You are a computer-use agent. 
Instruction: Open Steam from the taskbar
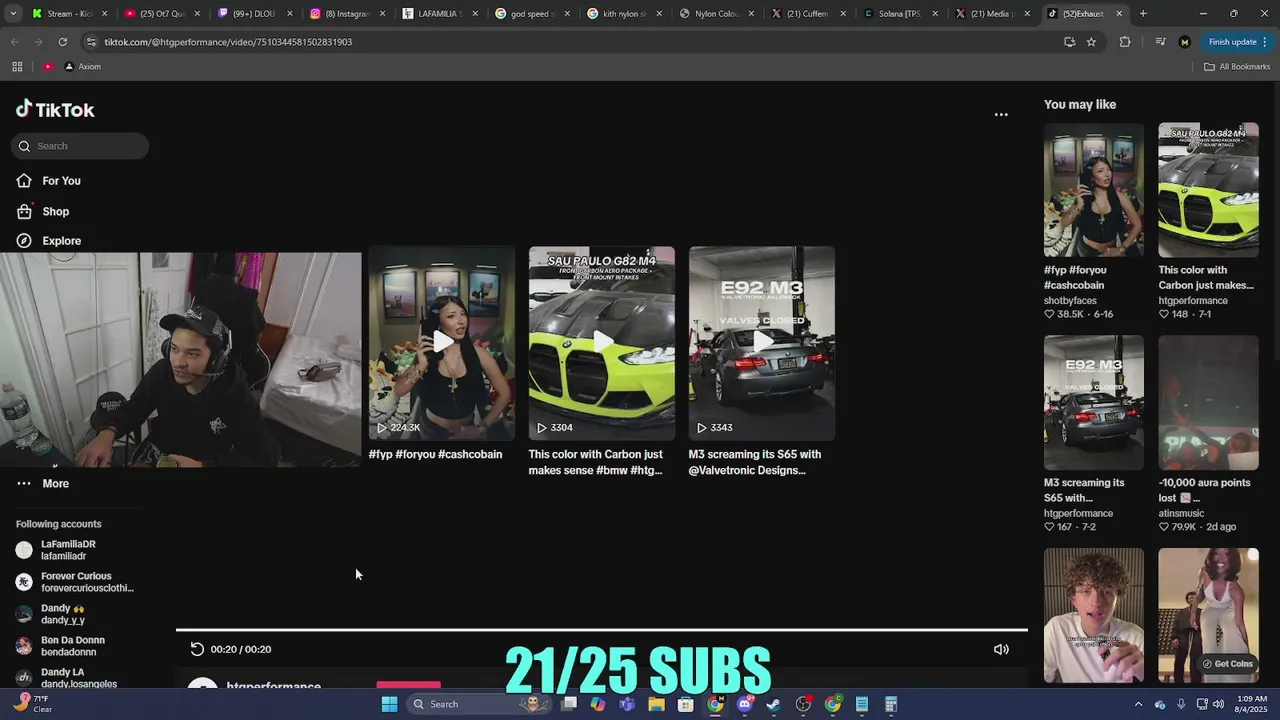773,704
